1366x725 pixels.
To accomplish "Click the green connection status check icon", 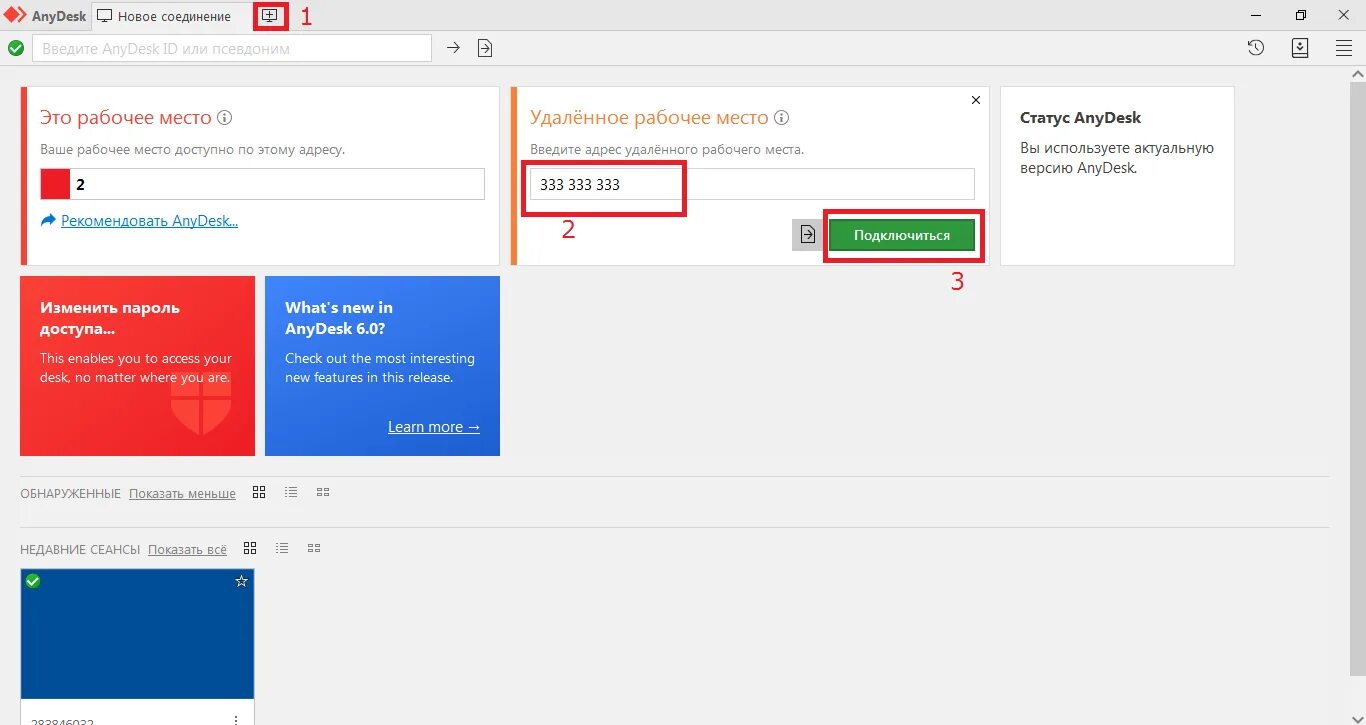I will point(16,48).
